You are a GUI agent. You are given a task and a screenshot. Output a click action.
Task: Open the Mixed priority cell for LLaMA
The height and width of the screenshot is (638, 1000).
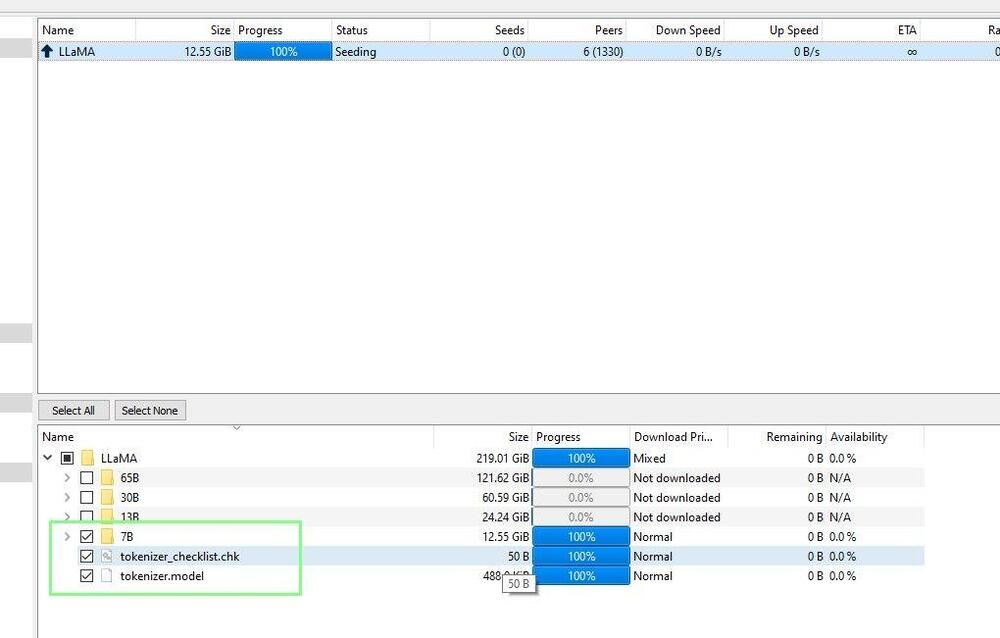click(x=679, y=458)
